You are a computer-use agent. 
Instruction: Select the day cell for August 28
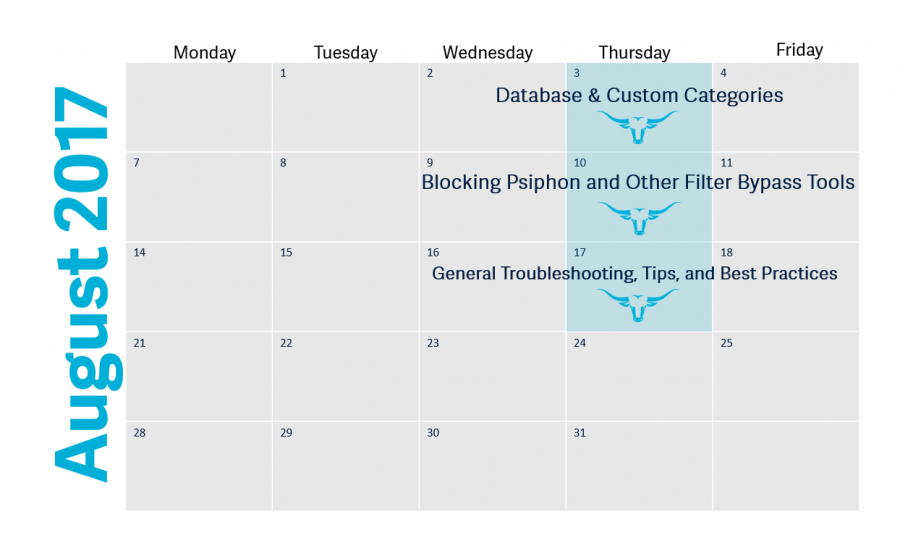(x=199, y=466)
